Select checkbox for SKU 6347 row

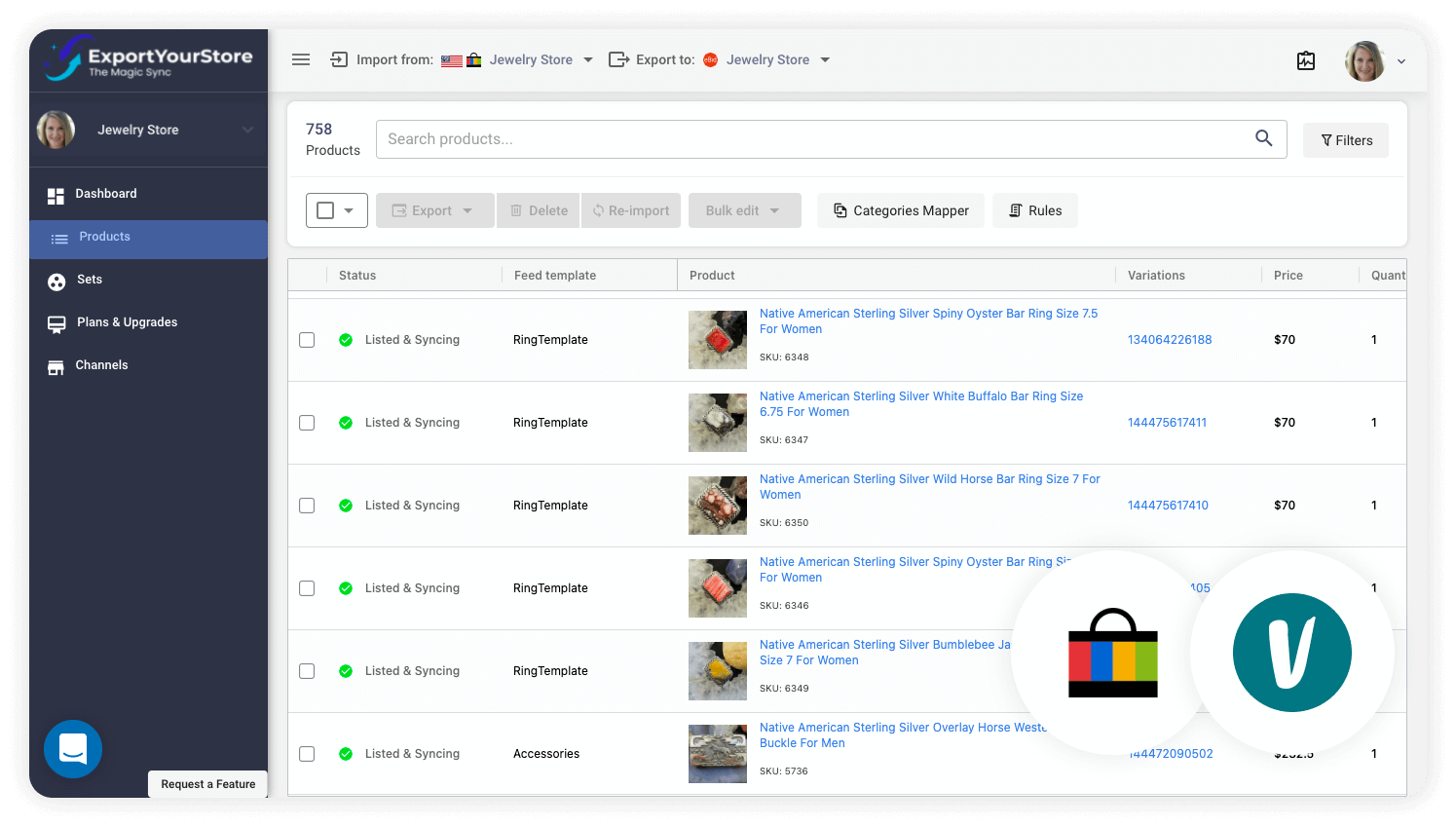click(307, 423)
